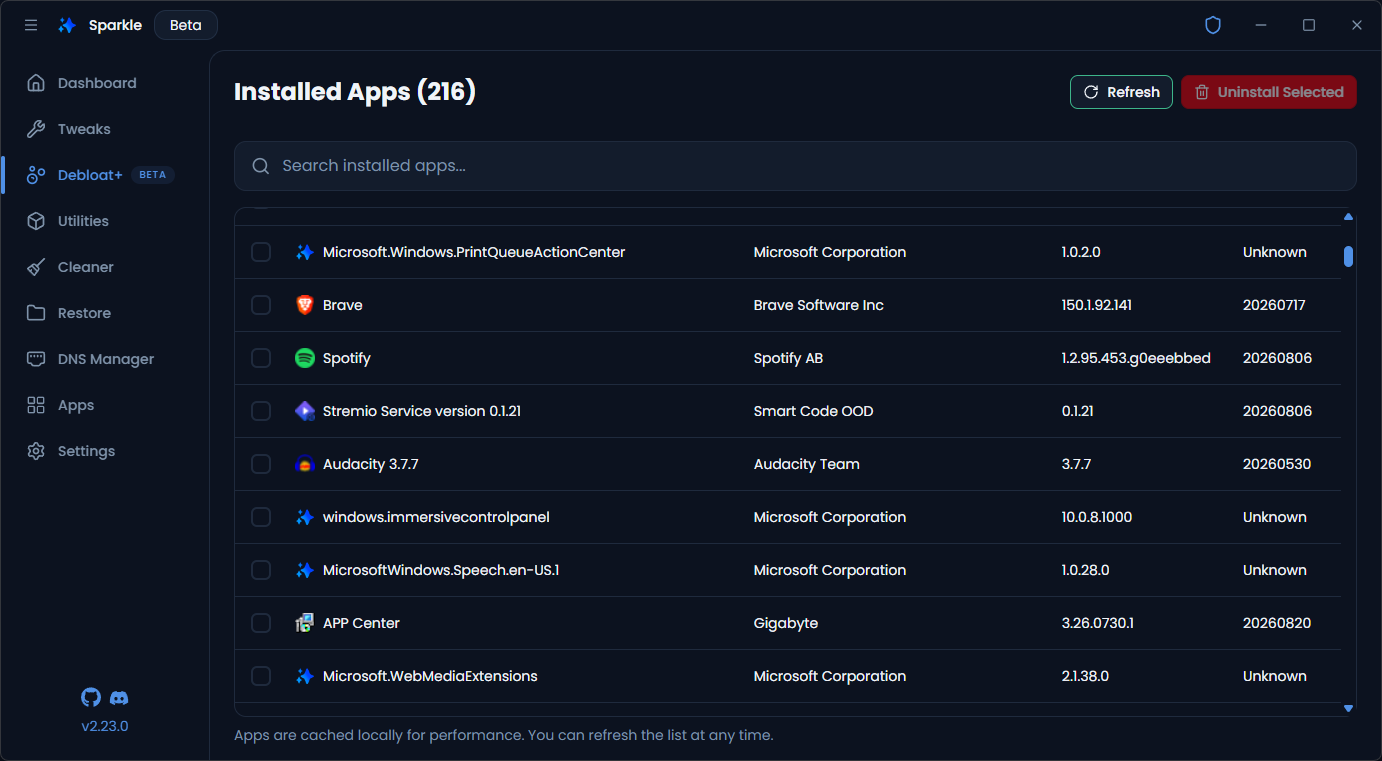Click the Brave browser icon
This screenshot has width=1382, height=761.
pyautogui.click(x=305, y=305)
